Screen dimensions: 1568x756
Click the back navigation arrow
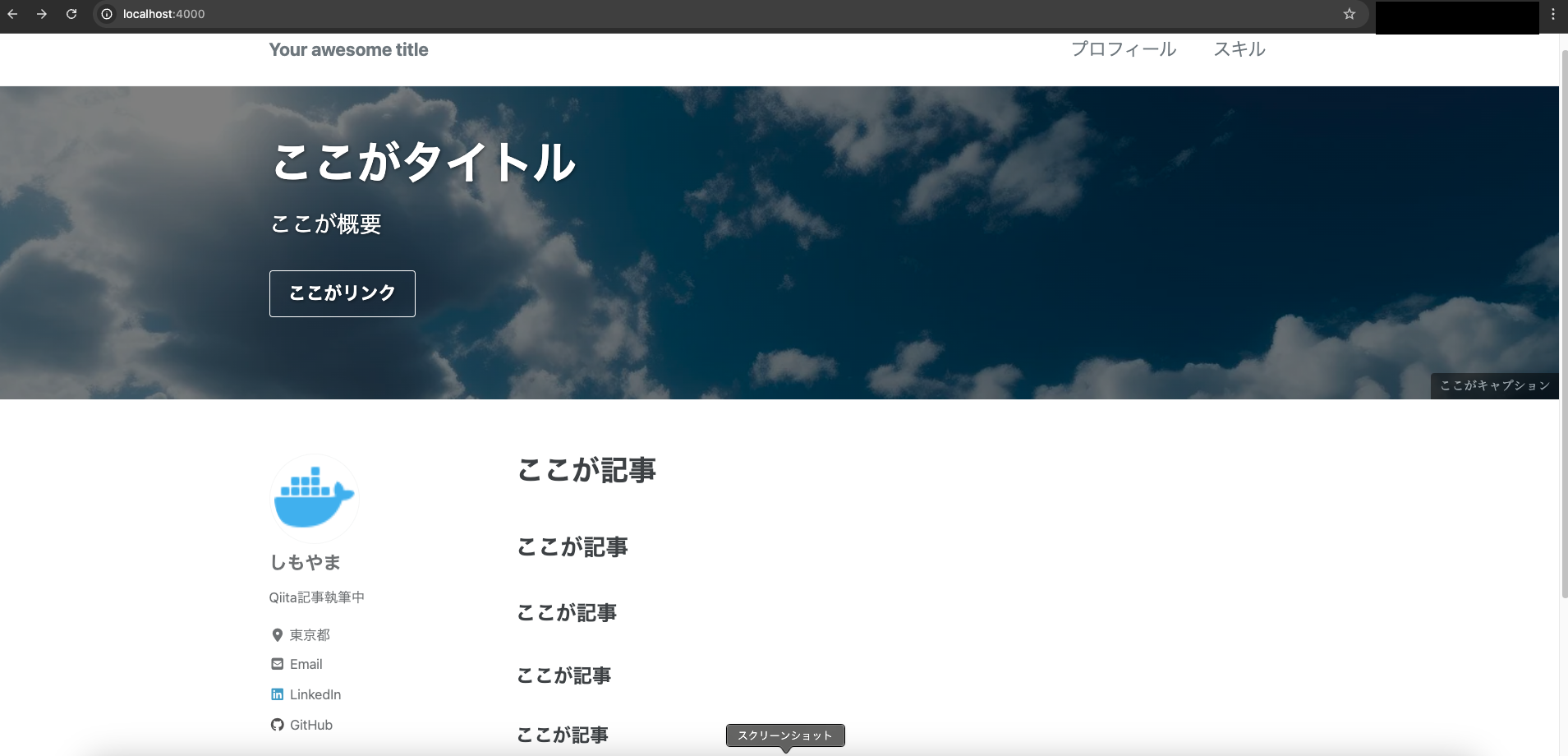click(13, 14)
